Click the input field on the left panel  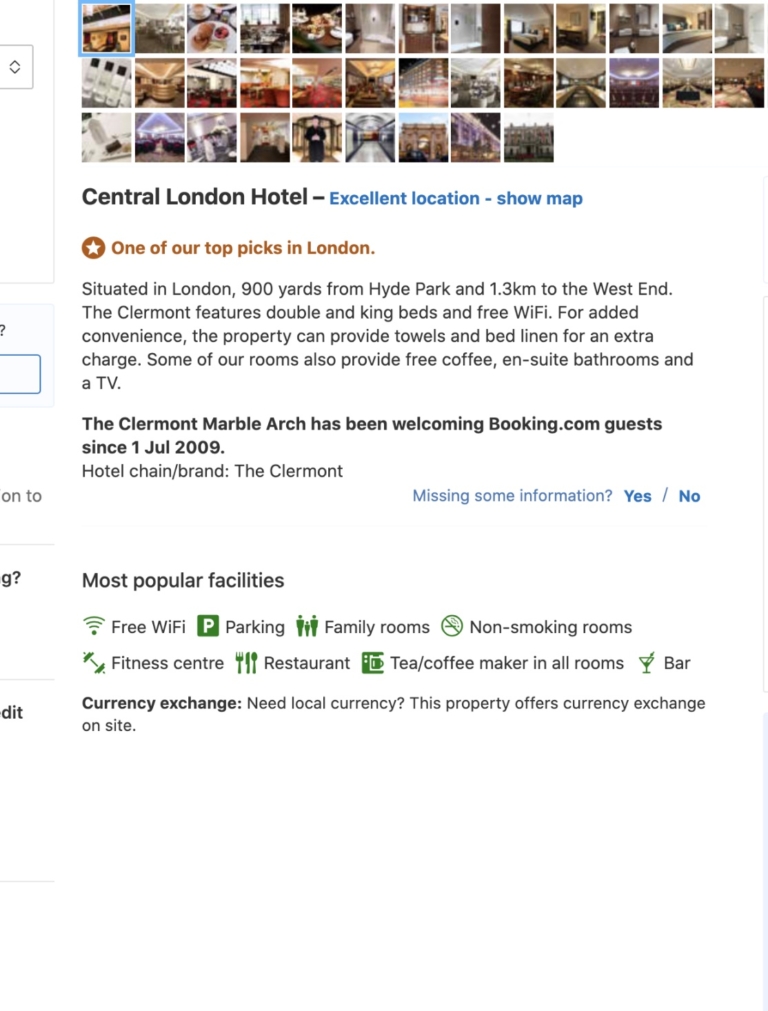[x=20, y=374]
